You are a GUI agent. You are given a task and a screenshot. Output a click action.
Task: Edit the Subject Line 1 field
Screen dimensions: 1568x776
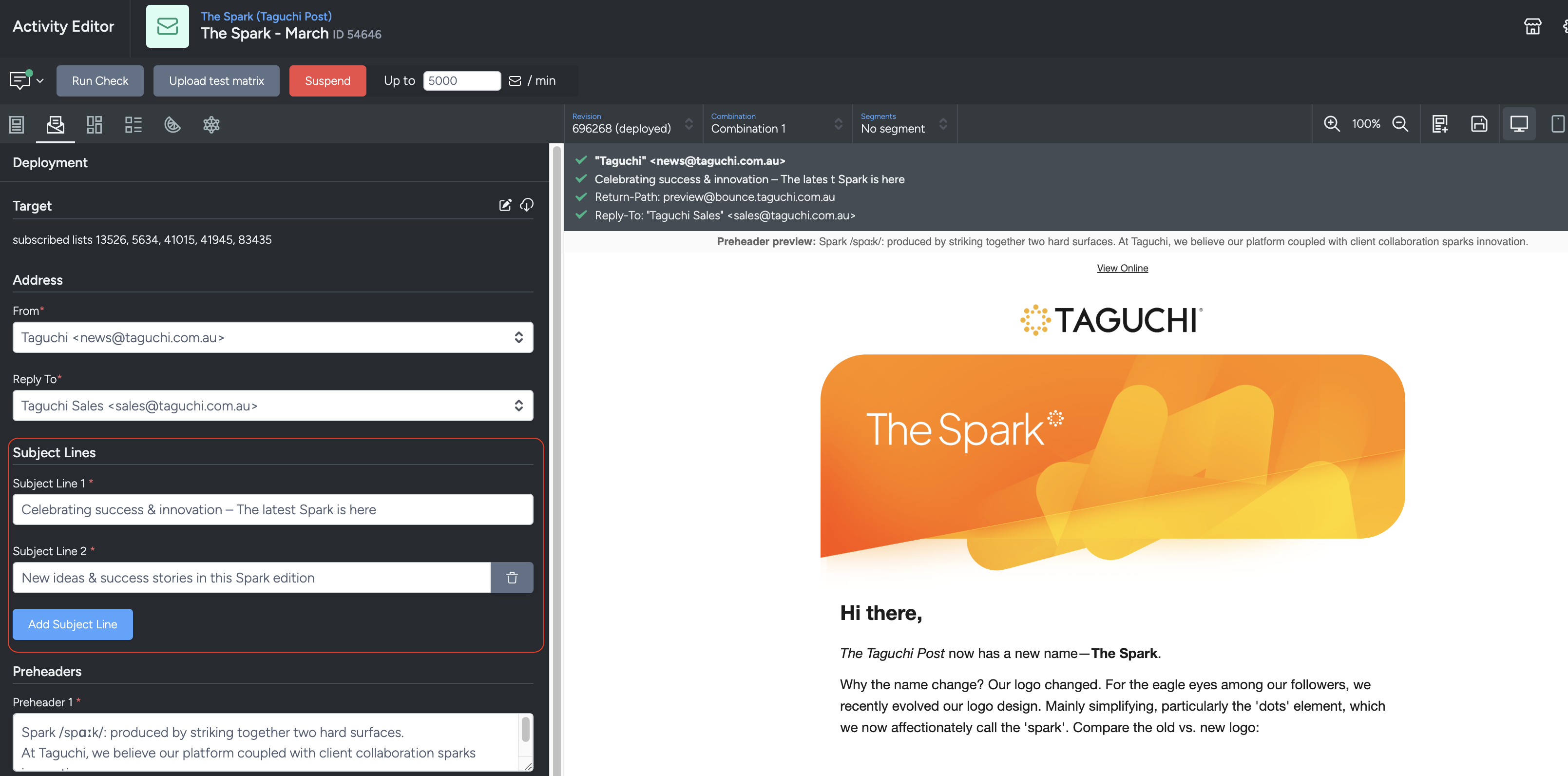point(273,509)
